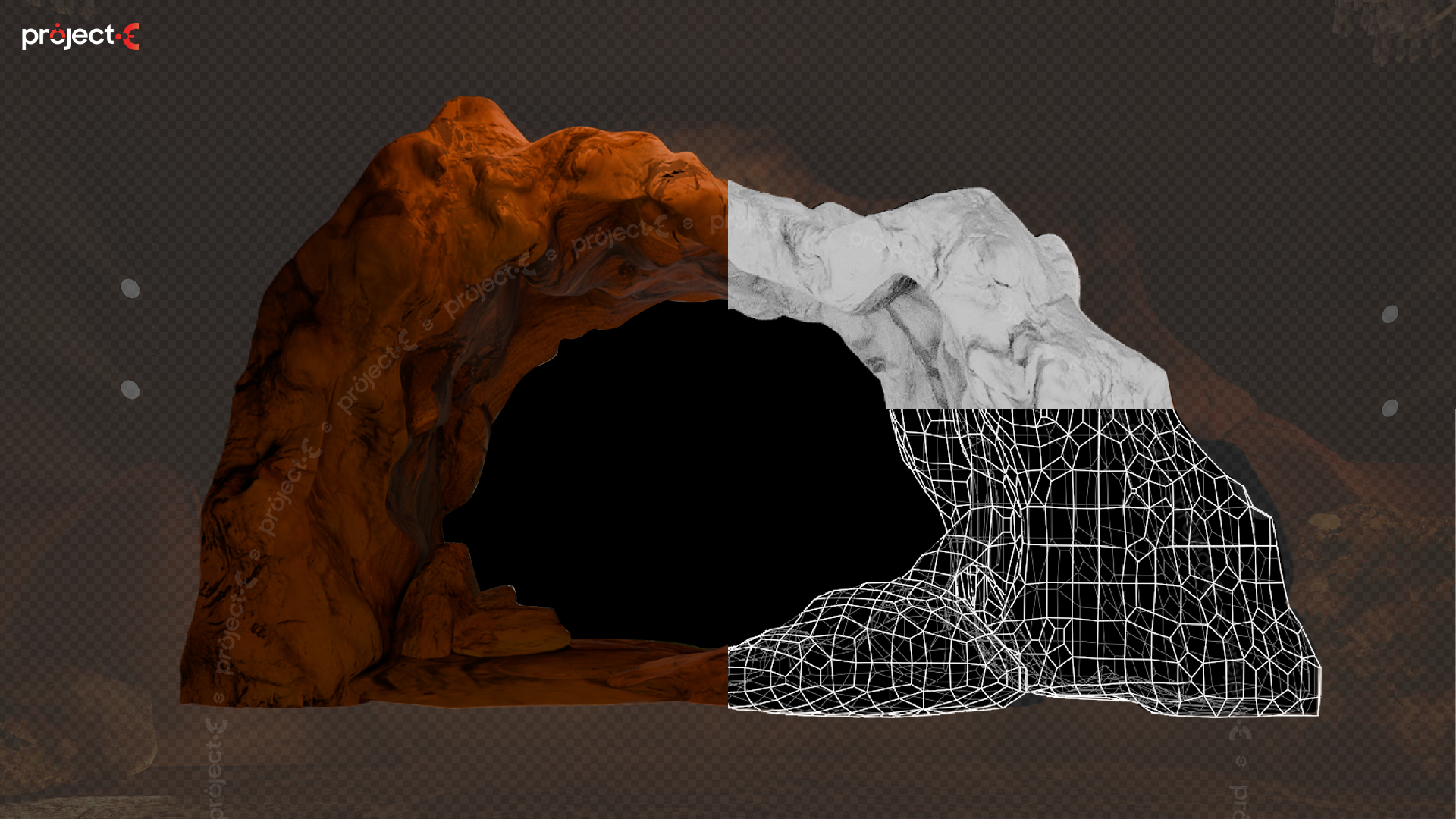Click the orange textured section of the cave
Image resolution: width=1456 pixels, height=819 pixels.
[455, 402]
